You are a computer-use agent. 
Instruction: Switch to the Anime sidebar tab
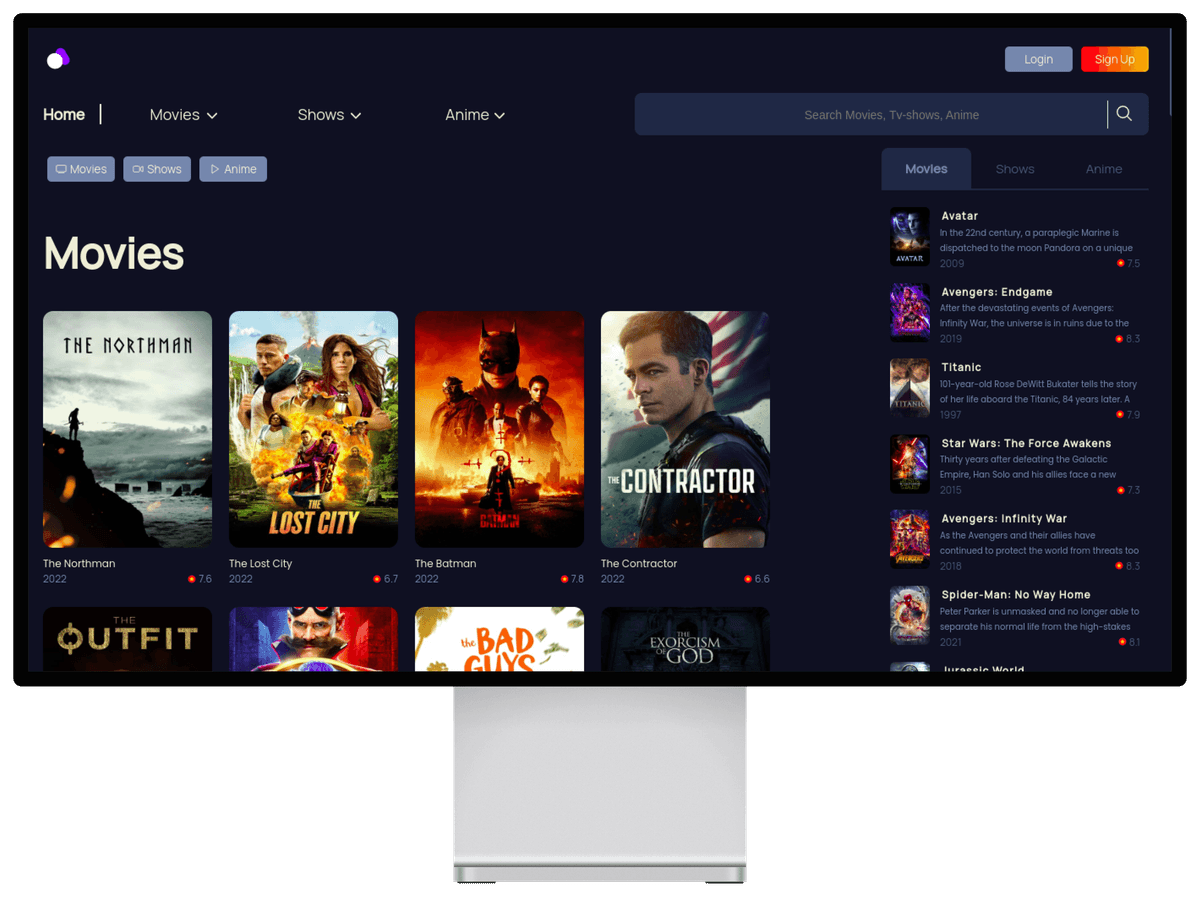(1104, 169)
